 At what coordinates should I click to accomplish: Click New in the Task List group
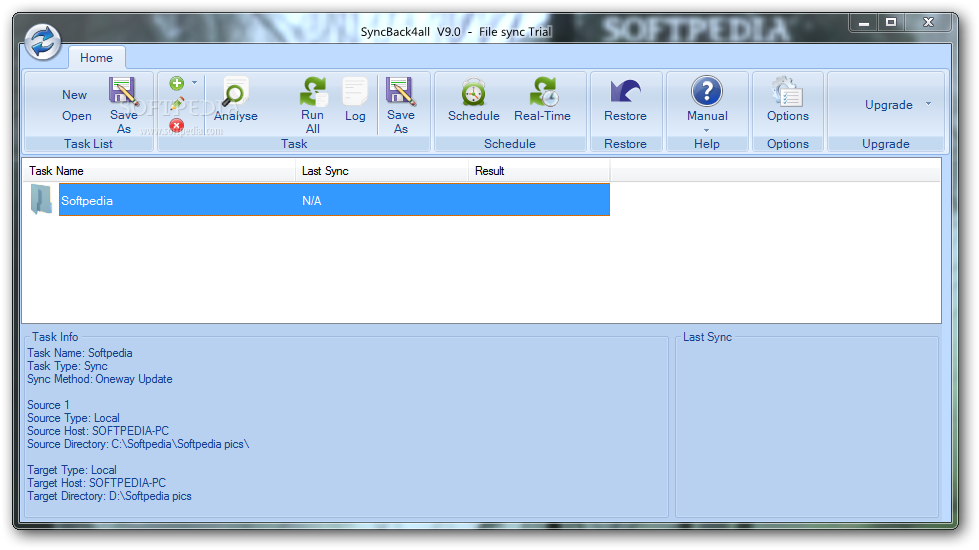coord(74,95)
